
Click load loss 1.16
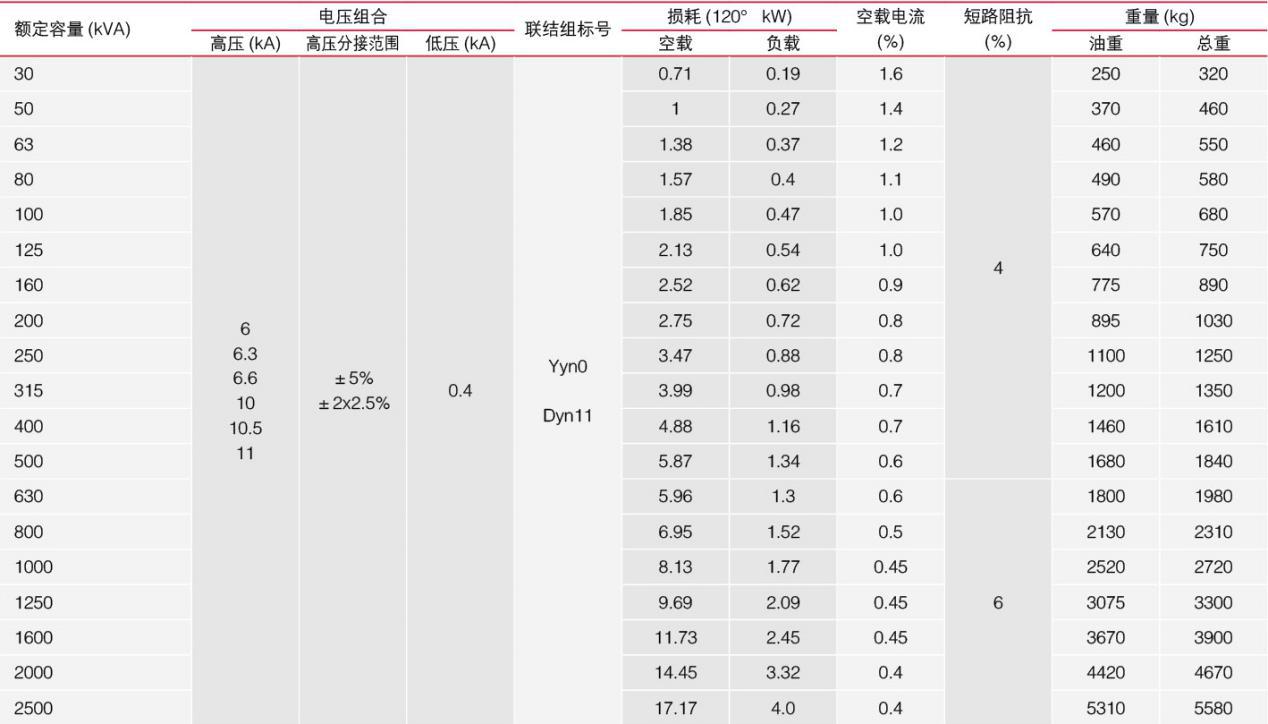pos(782,426)
